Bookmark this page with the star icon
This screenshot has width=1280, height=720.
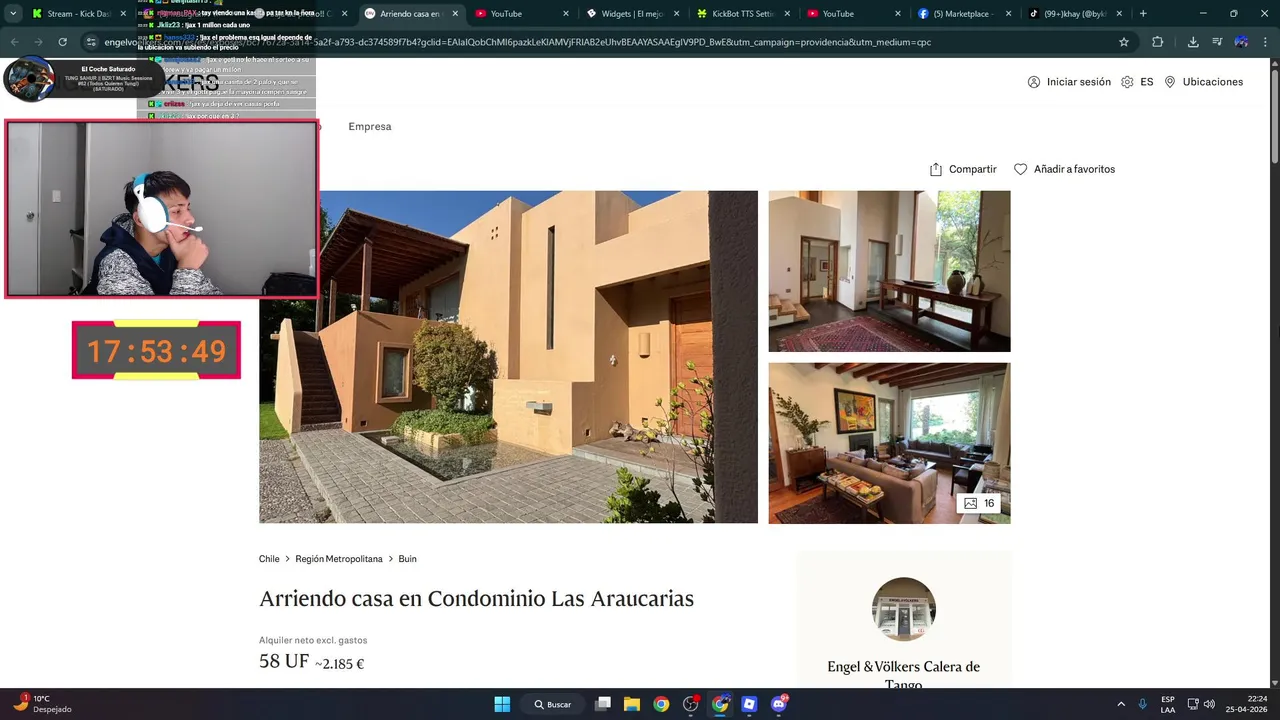pos(1124,42)
